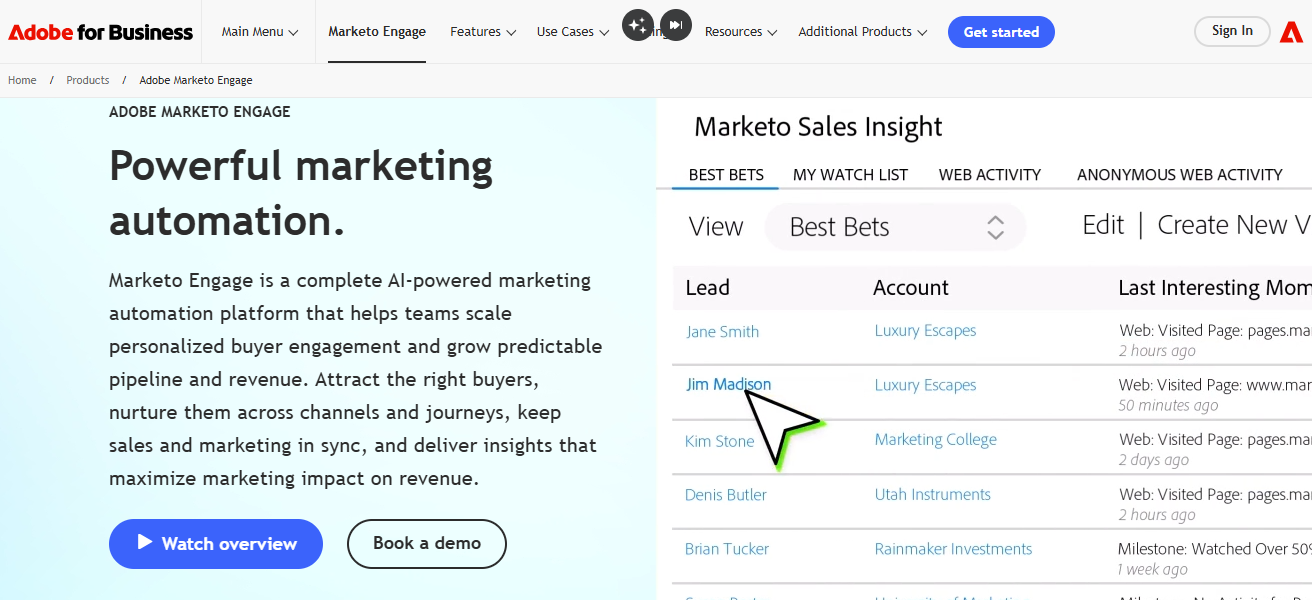Click the Home breadcrumb link
1312x600 pixels.
tap(21, 80)
